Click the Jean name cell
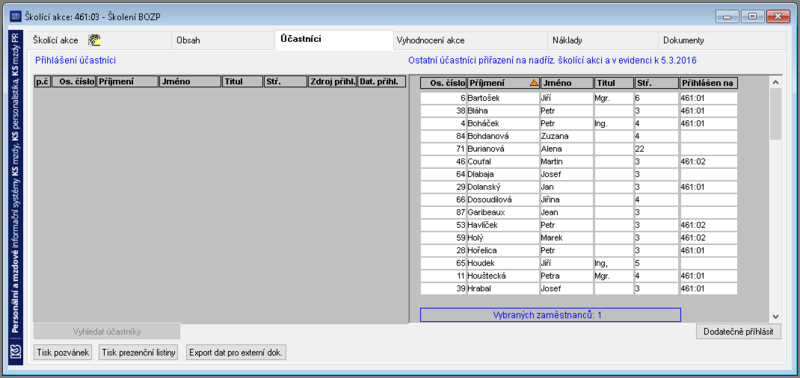800x378 pixels. tap(566, 212)
